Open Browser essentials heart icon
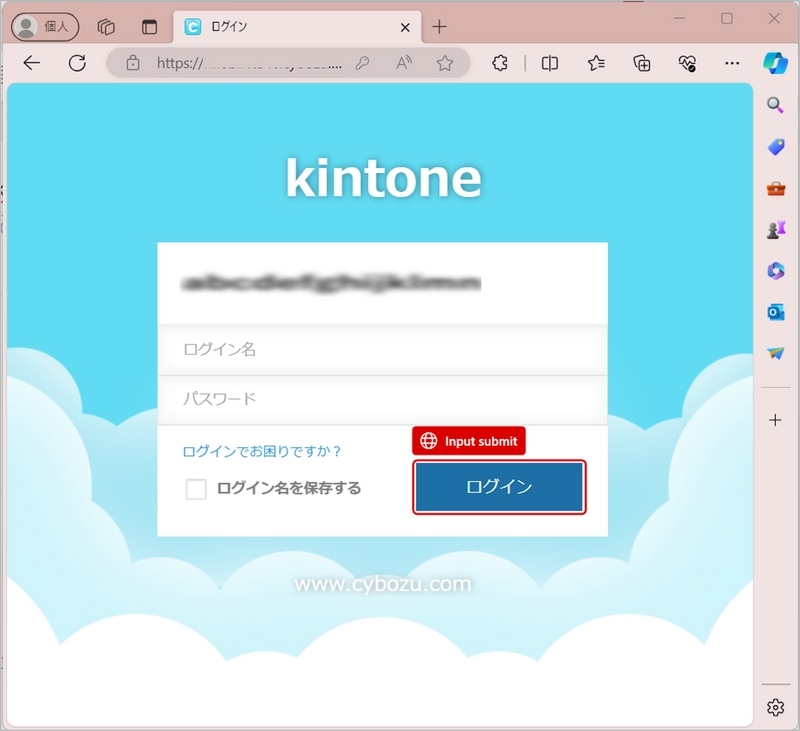 (x=687, y=63)
